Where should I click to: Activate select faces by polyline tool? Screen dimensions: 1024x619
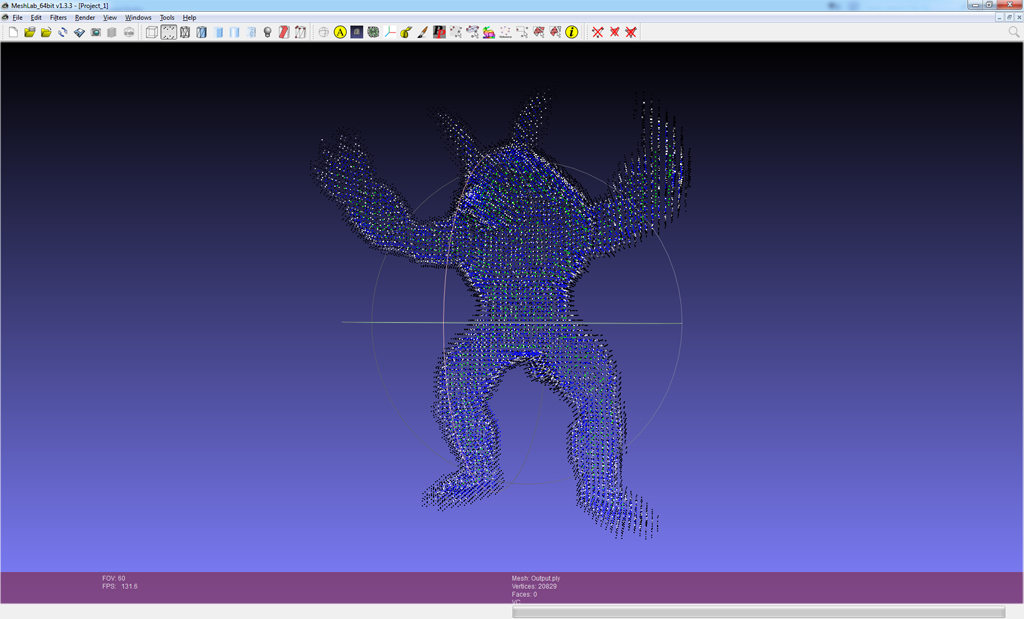555,32
